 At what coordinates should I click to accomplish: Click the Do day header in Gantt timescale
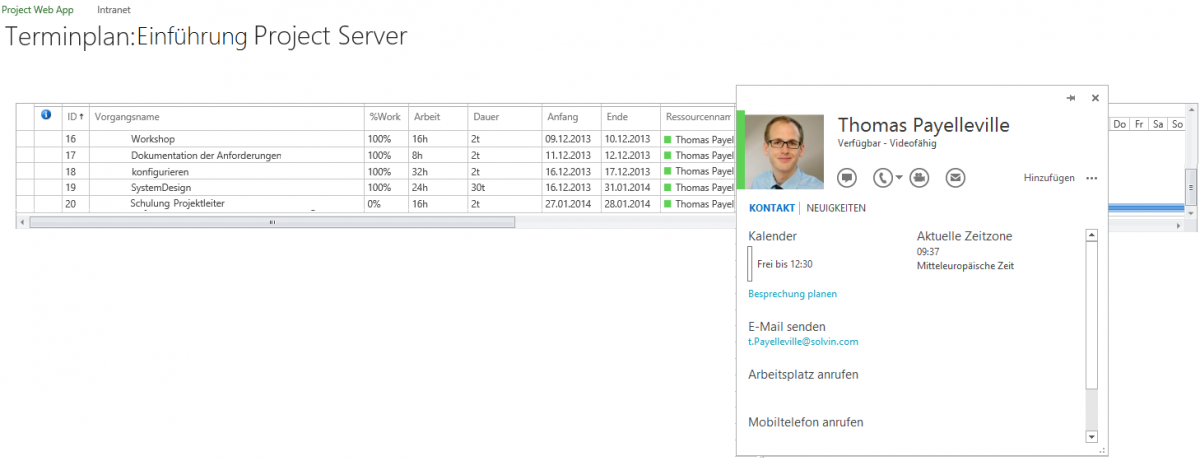pos(1120,124)
